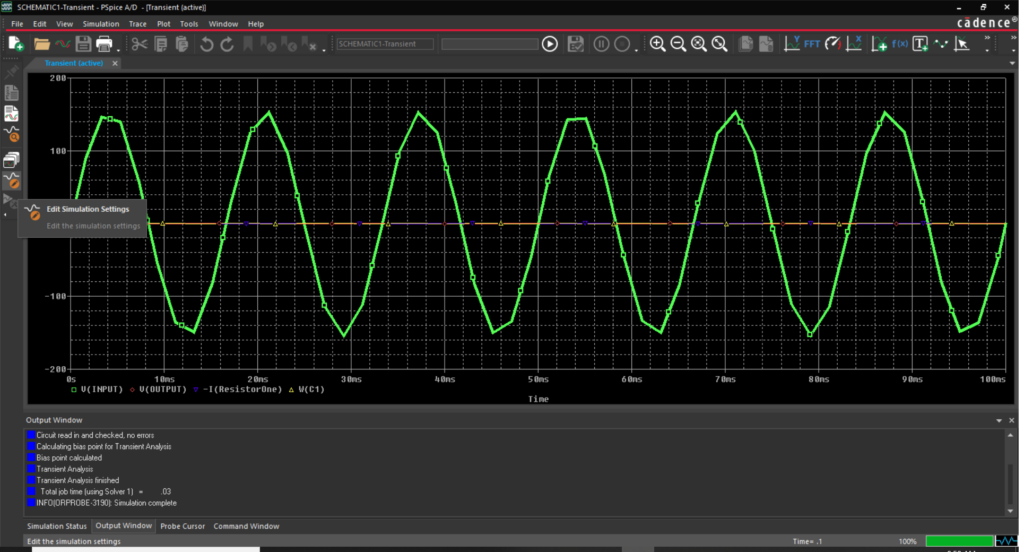Viewport: 1024px width, 552px height.
Task: Select the Transient (active) tab
Action: (x=73, y=63)
